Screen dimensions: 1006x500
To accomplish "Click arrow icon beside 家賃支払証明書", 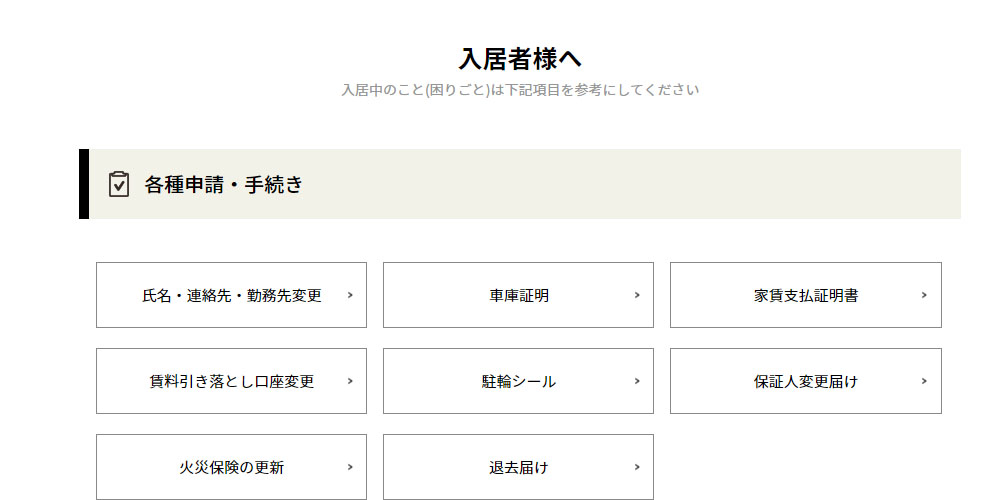I will tap(924, 295).
